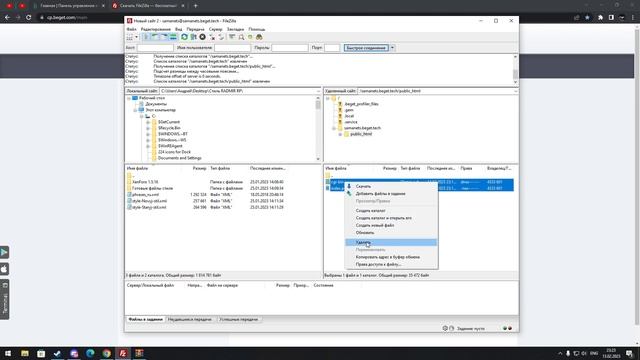Open the Site Manager dropdown arrow
This screenshot has height=360, width=640.
coord(136,37)
